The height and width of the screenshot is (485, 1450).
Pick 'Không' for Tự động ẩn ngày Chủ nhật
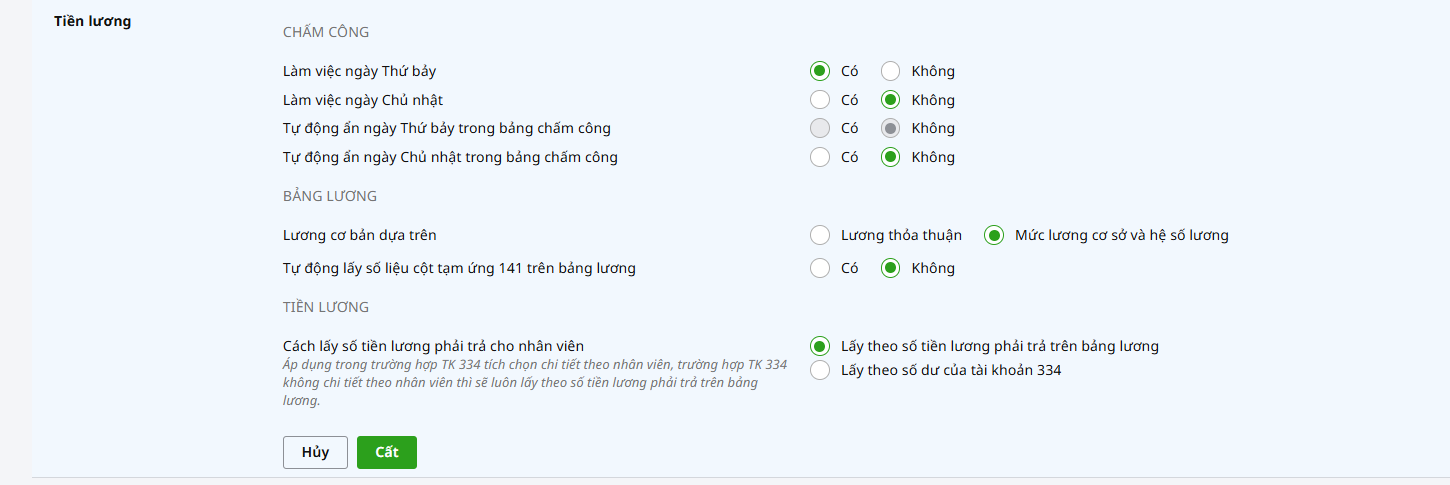[891, 157]
